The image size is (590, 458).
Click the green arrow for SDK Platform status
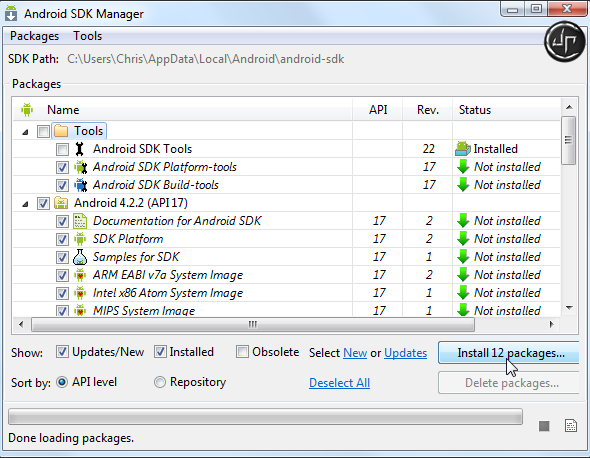[x=463, y=239]
